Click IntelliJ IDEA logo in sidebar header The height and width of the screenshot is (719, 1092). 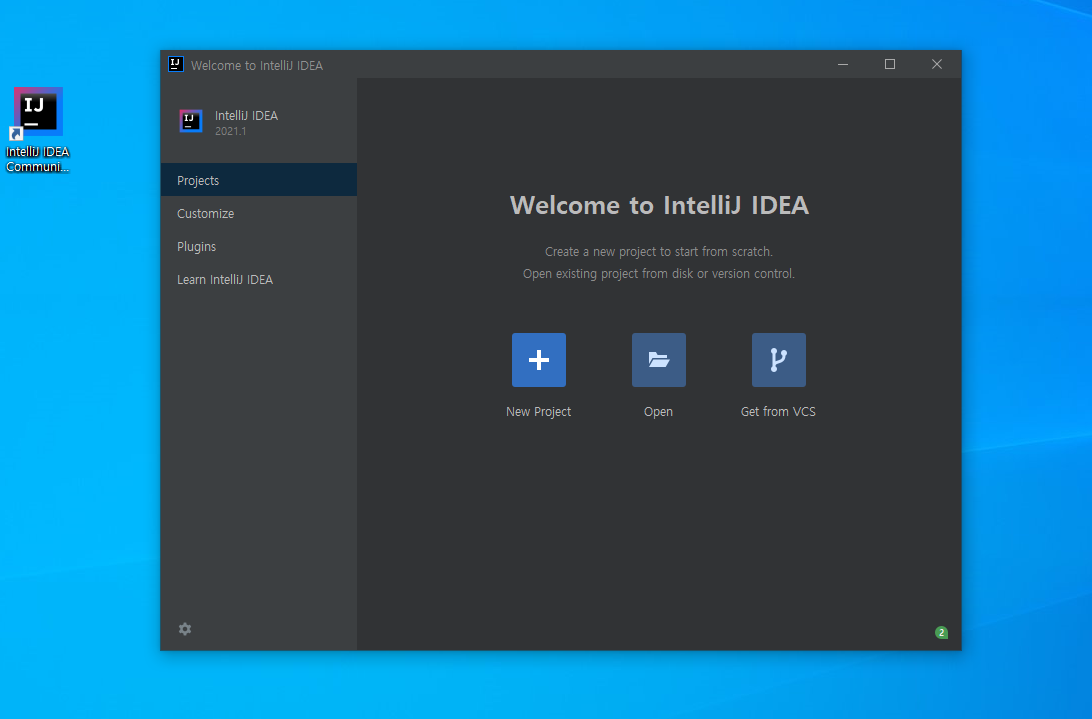click(191, 121)
